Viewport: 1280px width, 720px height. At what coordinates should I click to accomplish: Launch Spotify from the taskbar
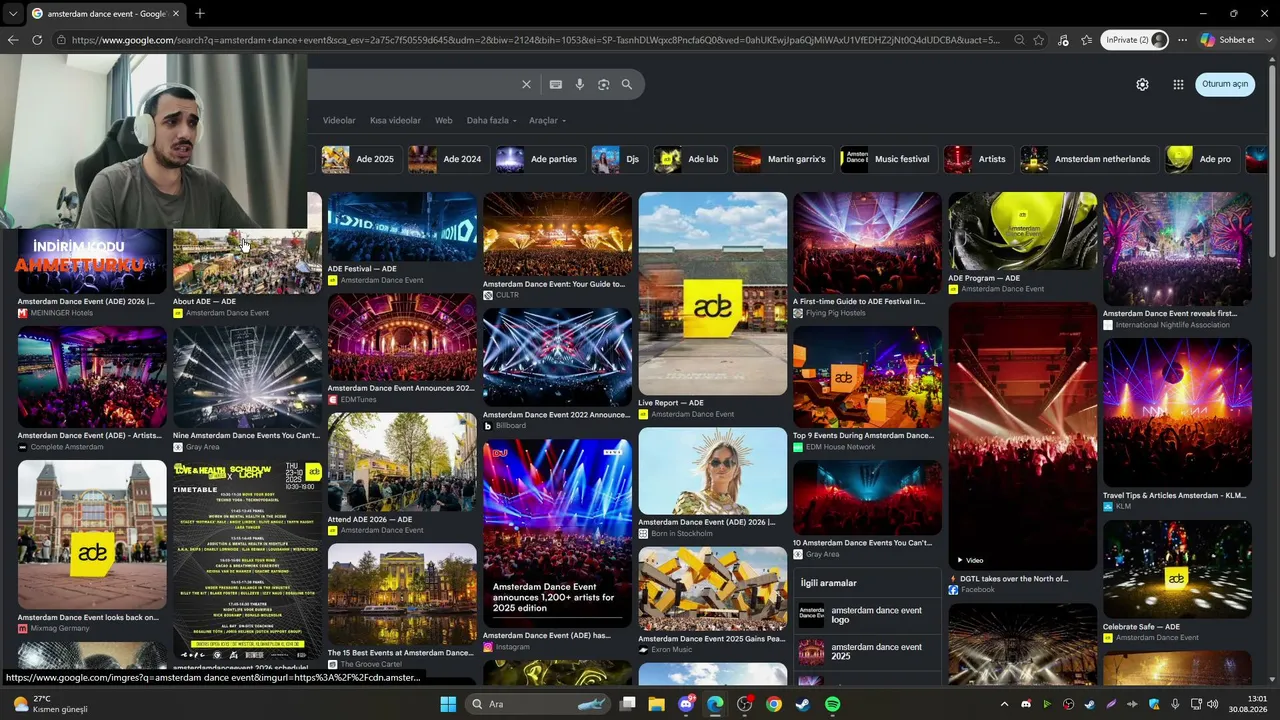coord(832,704)
